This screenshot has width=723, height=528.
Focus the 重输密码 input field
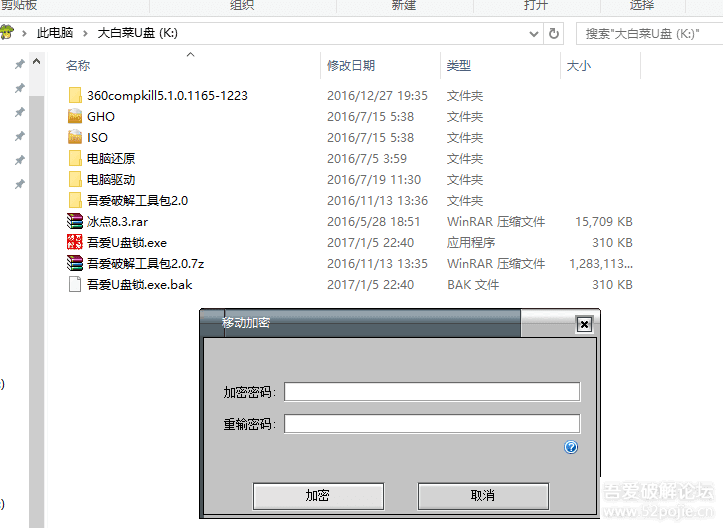click(x=432, y=423)
